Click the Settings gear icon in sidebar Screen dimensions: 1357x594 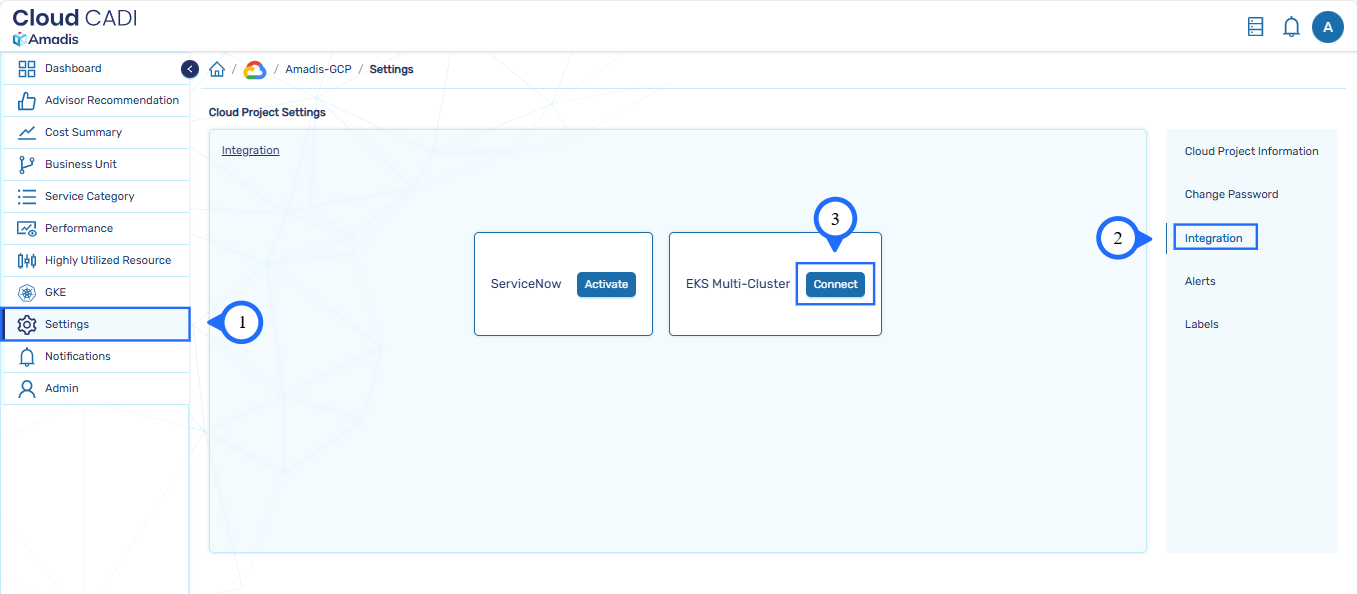[x=27, y=325]
